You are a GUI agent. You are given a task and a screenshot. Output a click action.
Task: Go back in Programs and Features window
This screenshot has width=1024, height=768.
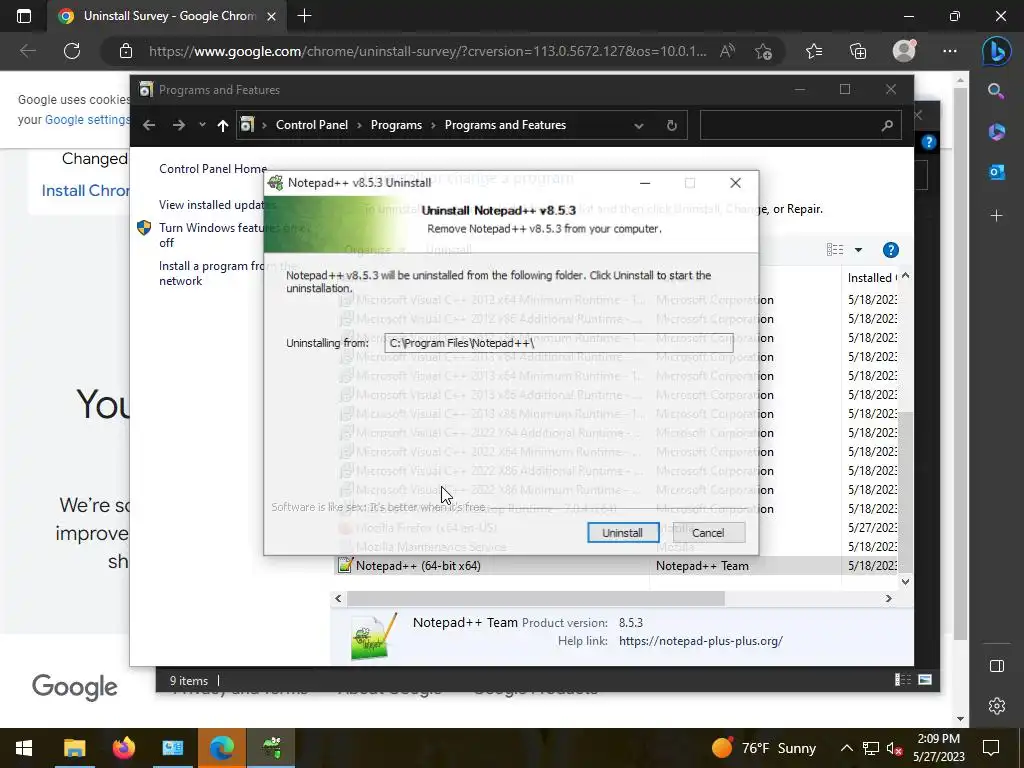149,125
